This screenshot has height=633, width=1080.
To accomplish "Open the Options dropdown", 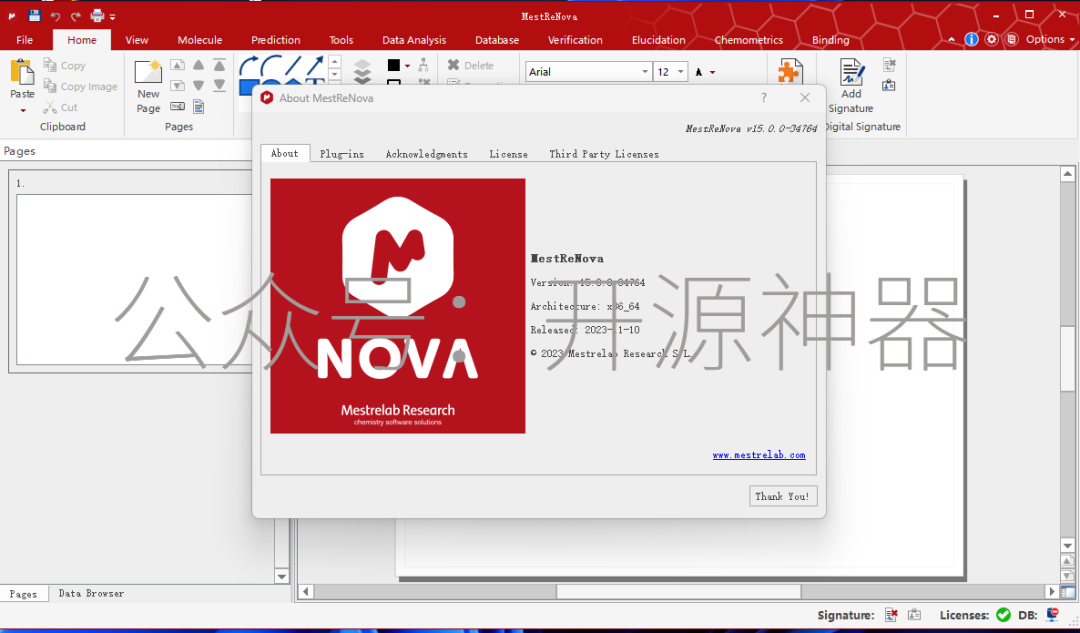I will (1050, 39).
